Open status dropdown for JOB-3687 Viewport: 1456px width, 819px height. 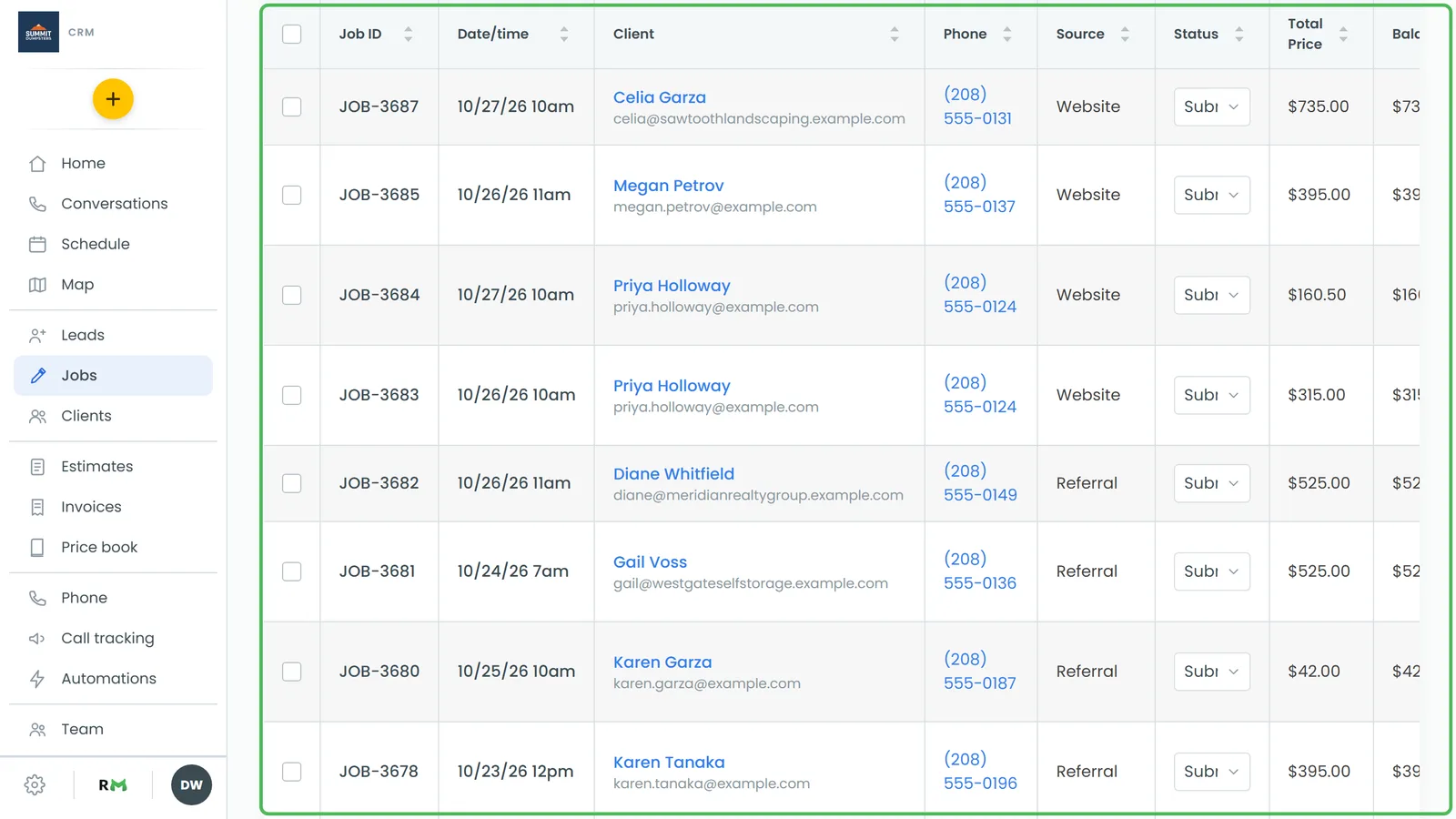tap(1211, 106)
